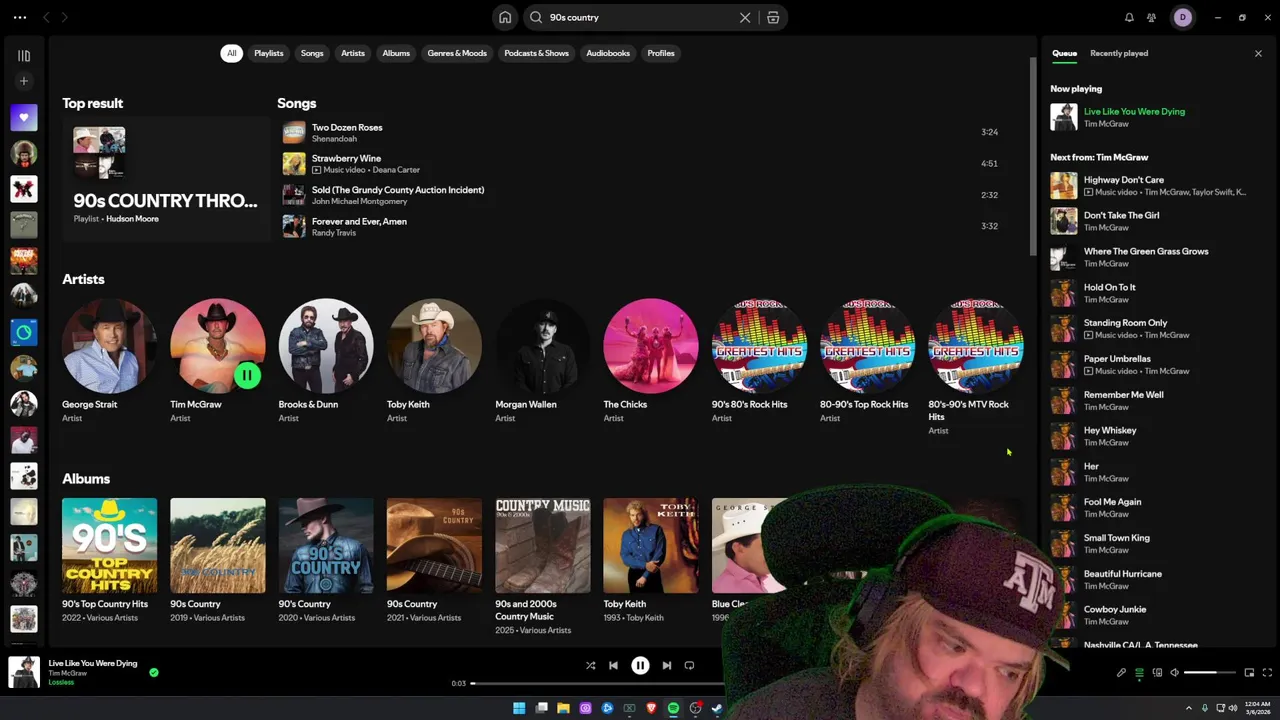Open File Explorer from the taskbar

[563, 708]
